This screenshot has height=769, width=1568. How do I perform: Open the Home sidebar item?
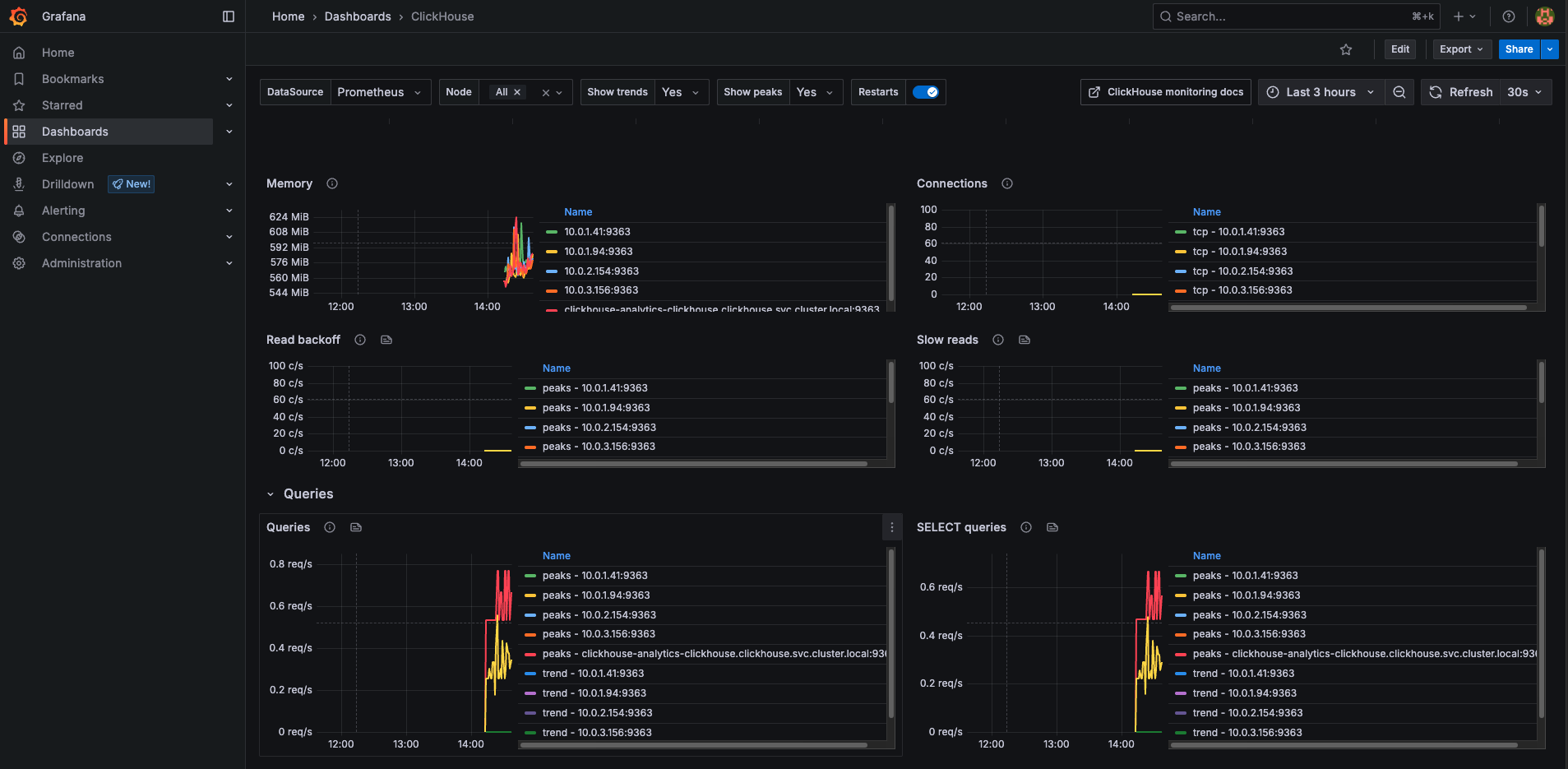(x=58, y=53)
